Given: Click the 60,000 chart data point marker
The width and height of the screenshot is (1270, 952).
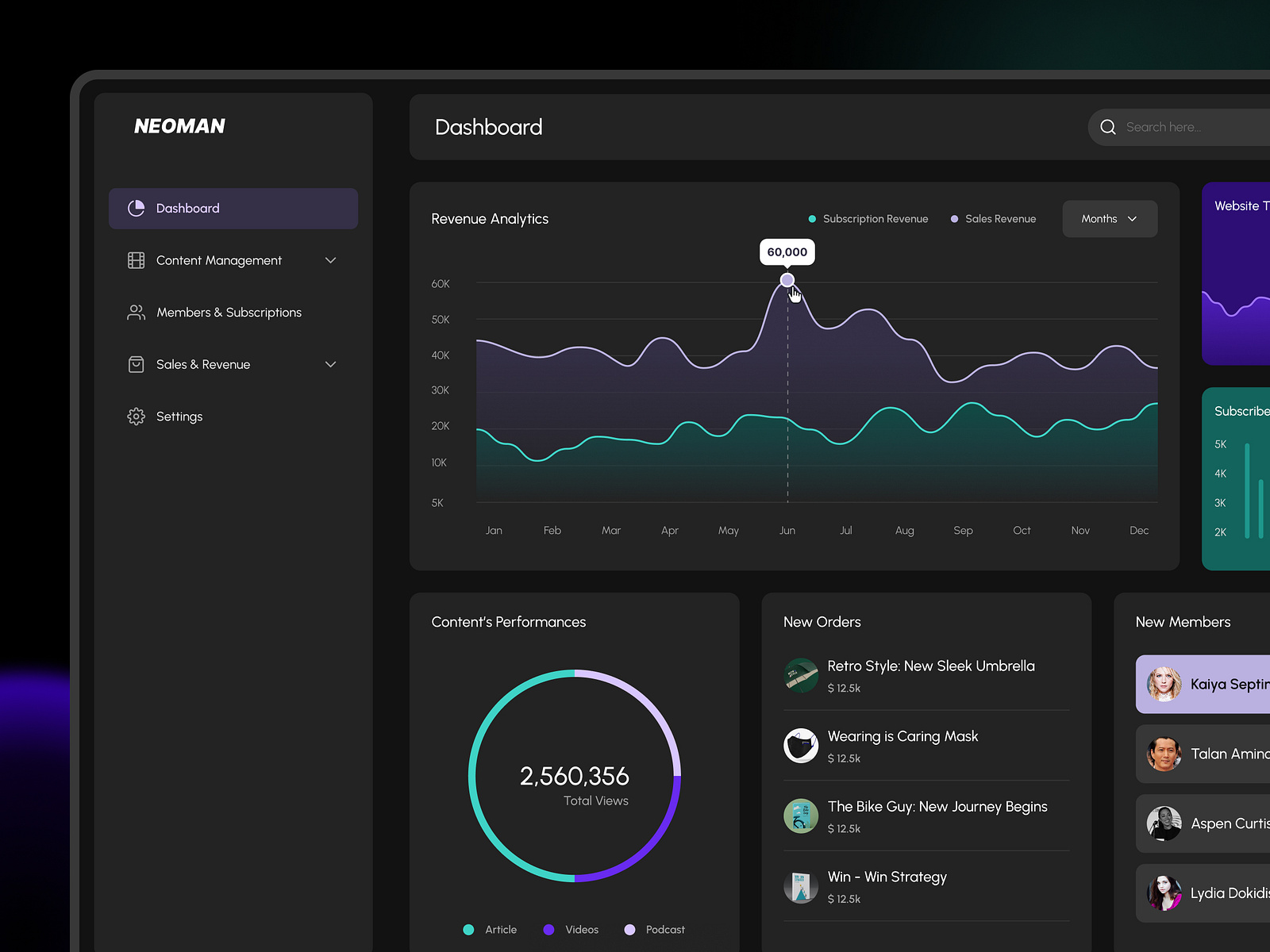Looking at the screenshot, I should (x=787, y=280).
